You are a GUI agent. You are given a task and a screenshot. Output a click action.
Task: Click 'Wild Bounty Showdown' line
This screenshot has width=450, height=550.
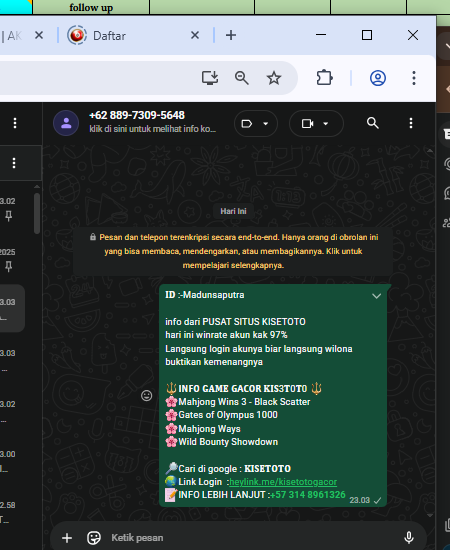(x=228, y=442)
